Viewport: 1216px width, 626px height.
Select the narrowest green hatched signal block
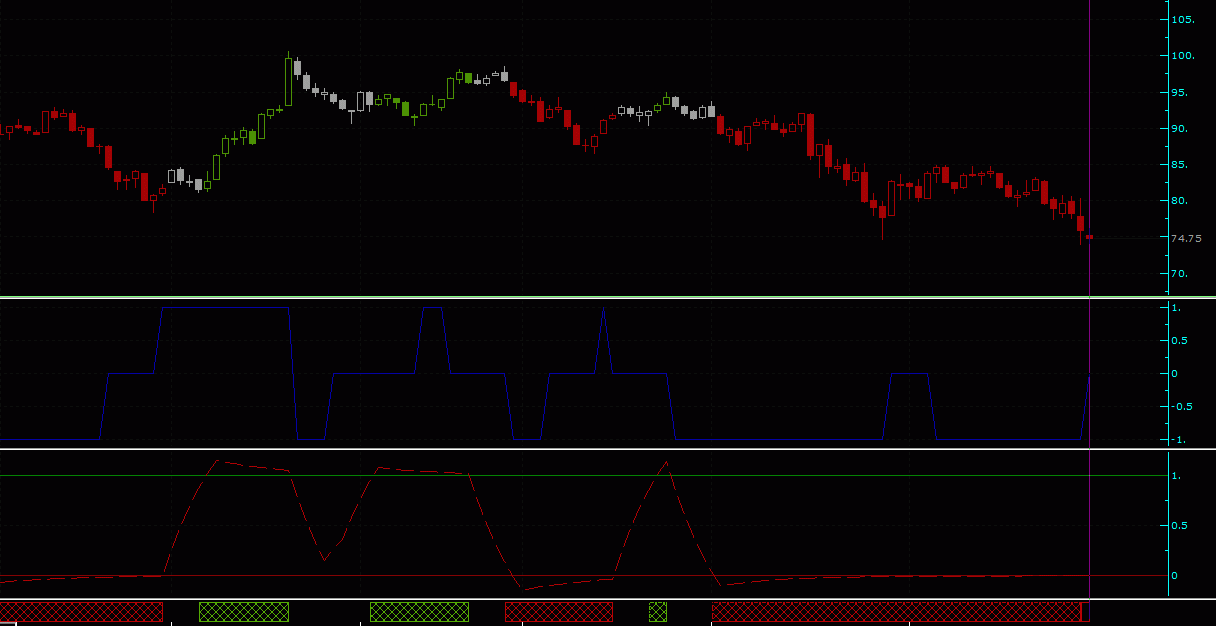pyautogui.click(x=658, y=612)
